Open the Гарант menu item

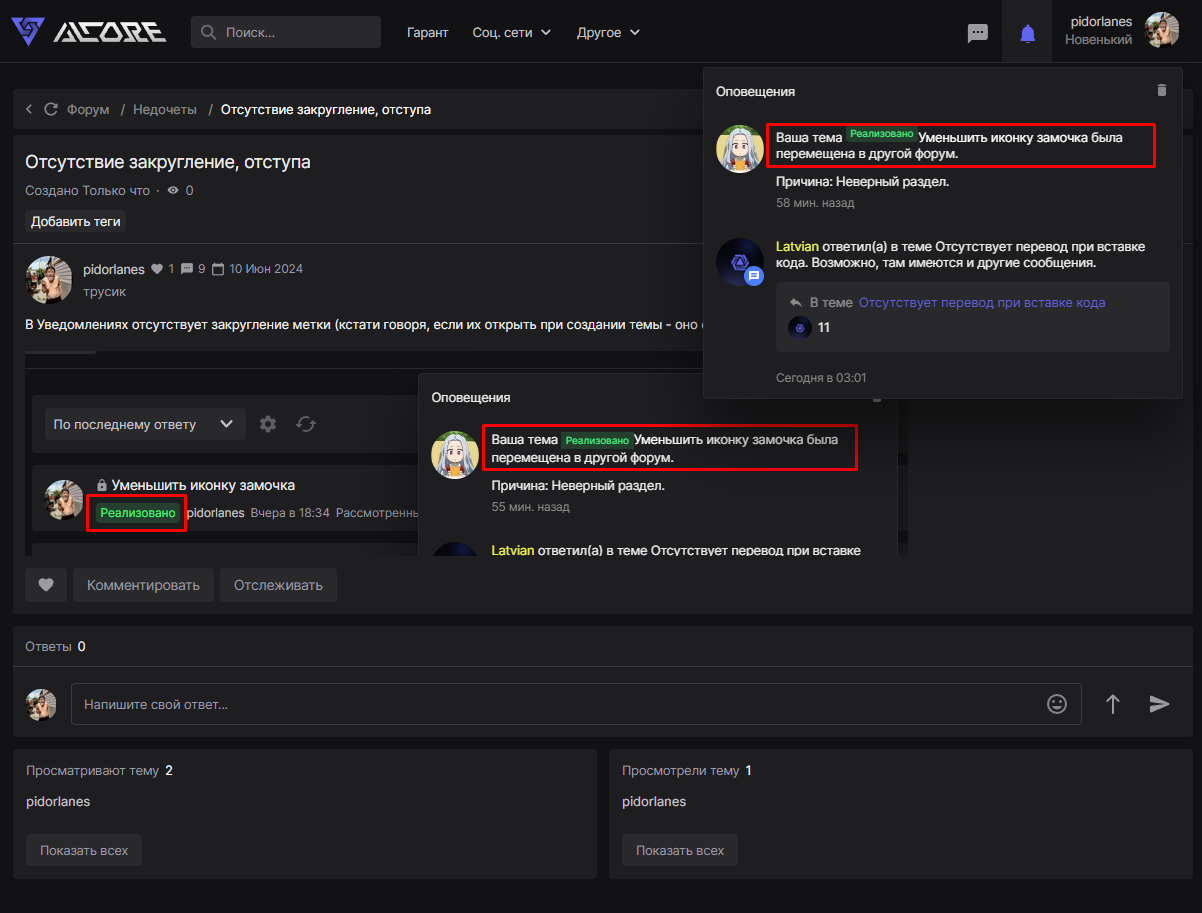coord(428,33)
